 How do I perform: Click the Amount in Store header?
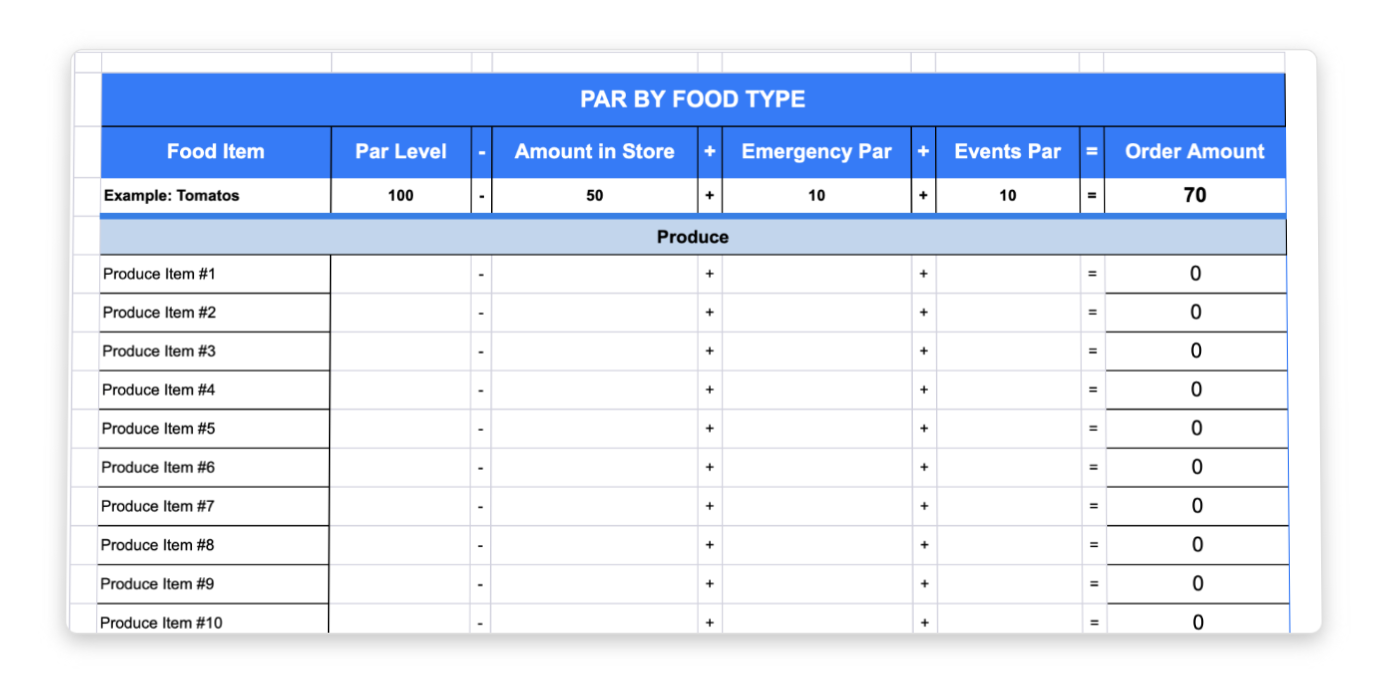594,152
